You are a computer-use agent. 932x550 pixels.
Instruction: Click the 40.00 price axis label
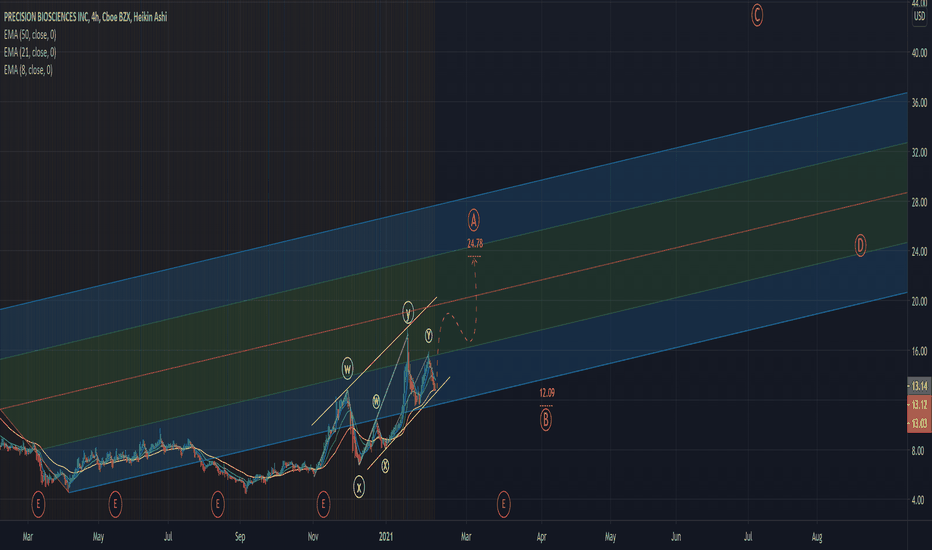pos(919,53)
